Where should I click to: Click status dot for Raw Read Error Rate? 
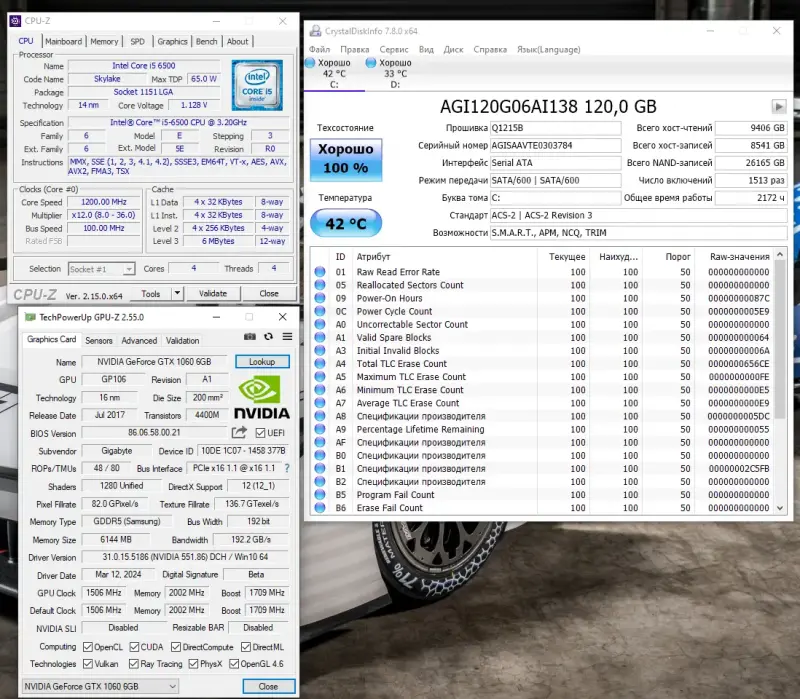(320, 272)
